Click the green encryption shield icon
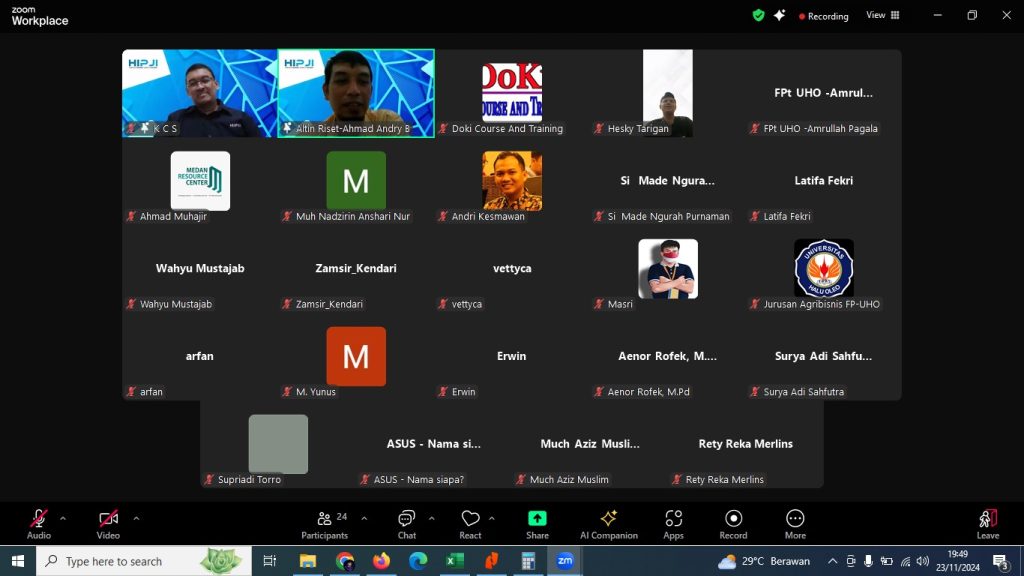 click(758, 15)
